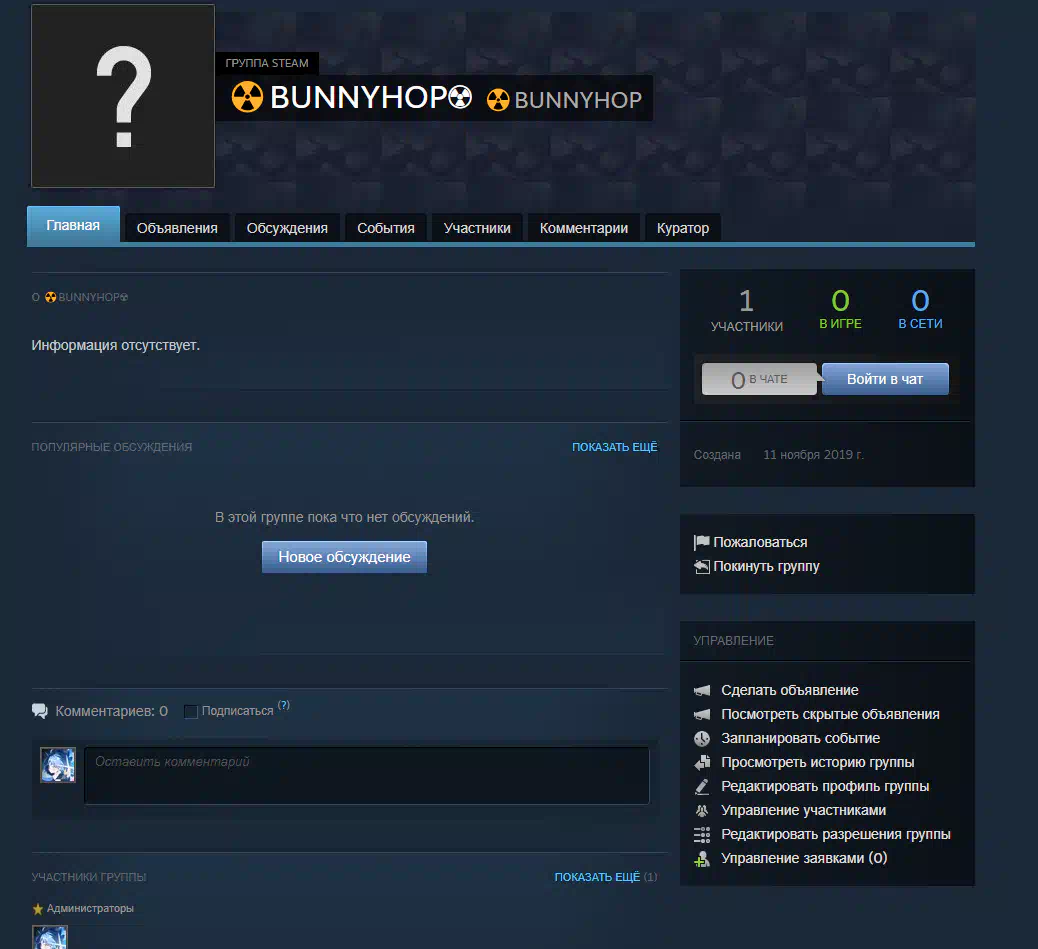
Task: Click the clock icon beside Запланировать событие
Action: 702,739
